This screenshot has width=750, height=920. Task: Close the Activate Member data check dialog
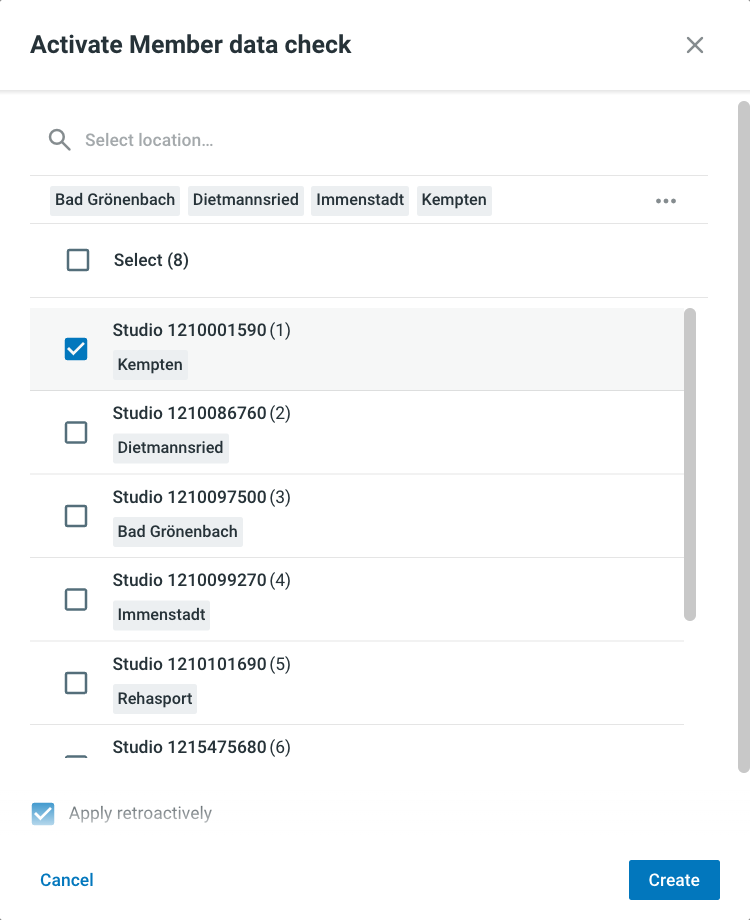point(695,45)
